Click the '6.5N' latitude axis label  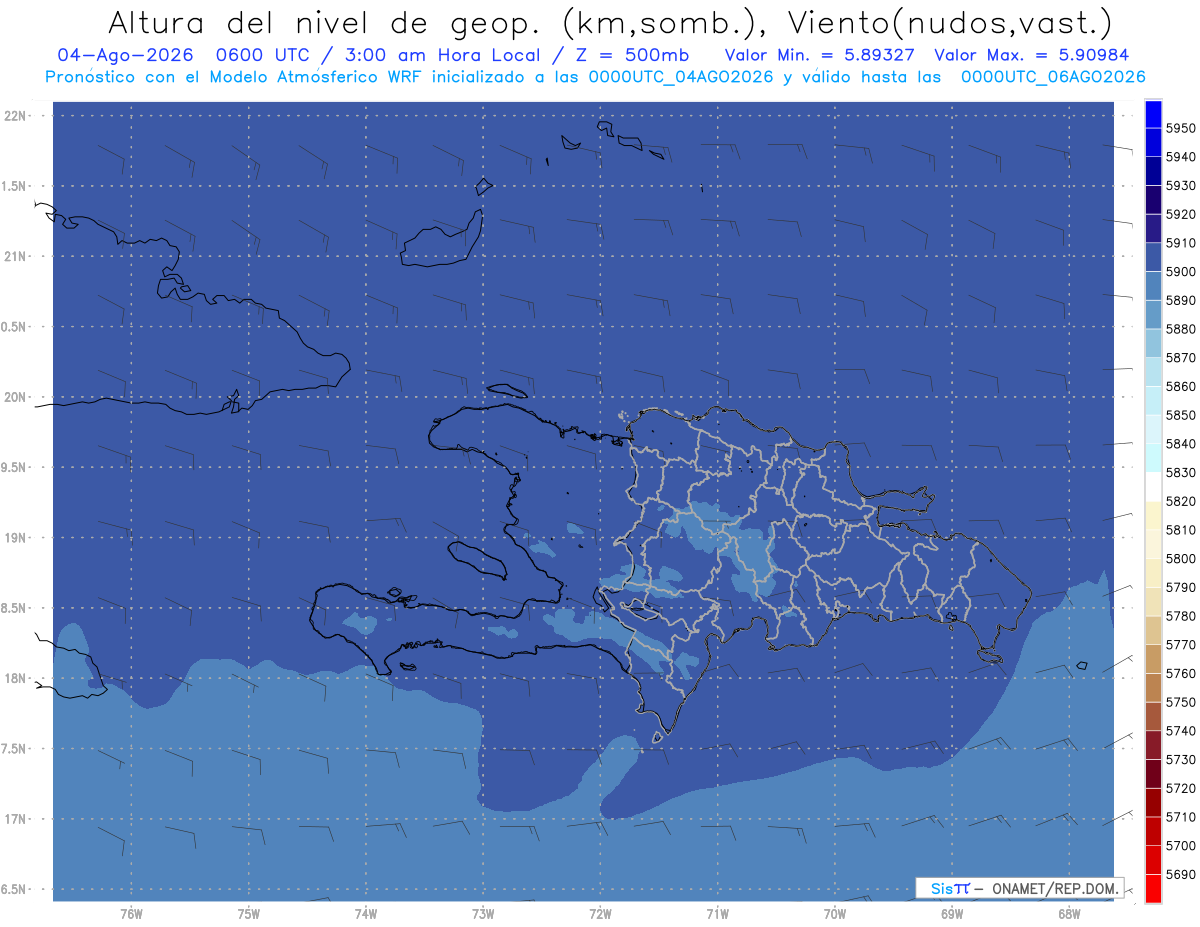16,890
